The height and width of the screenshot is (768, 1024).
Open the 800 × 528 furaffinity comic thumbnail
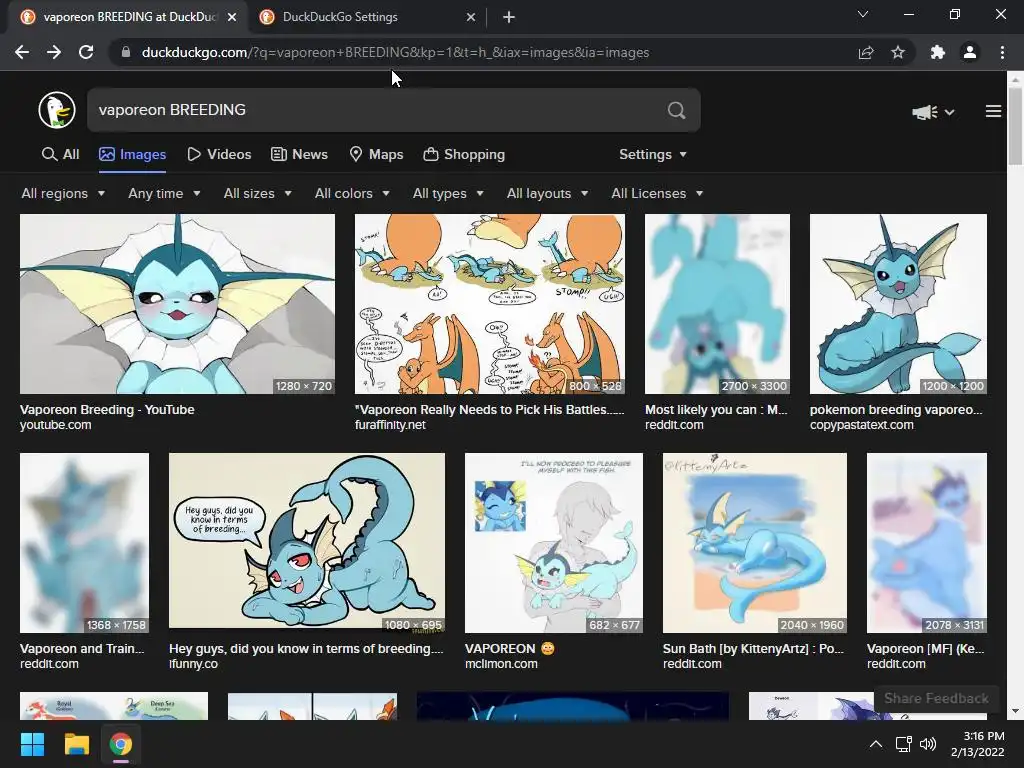coord(489,304)
